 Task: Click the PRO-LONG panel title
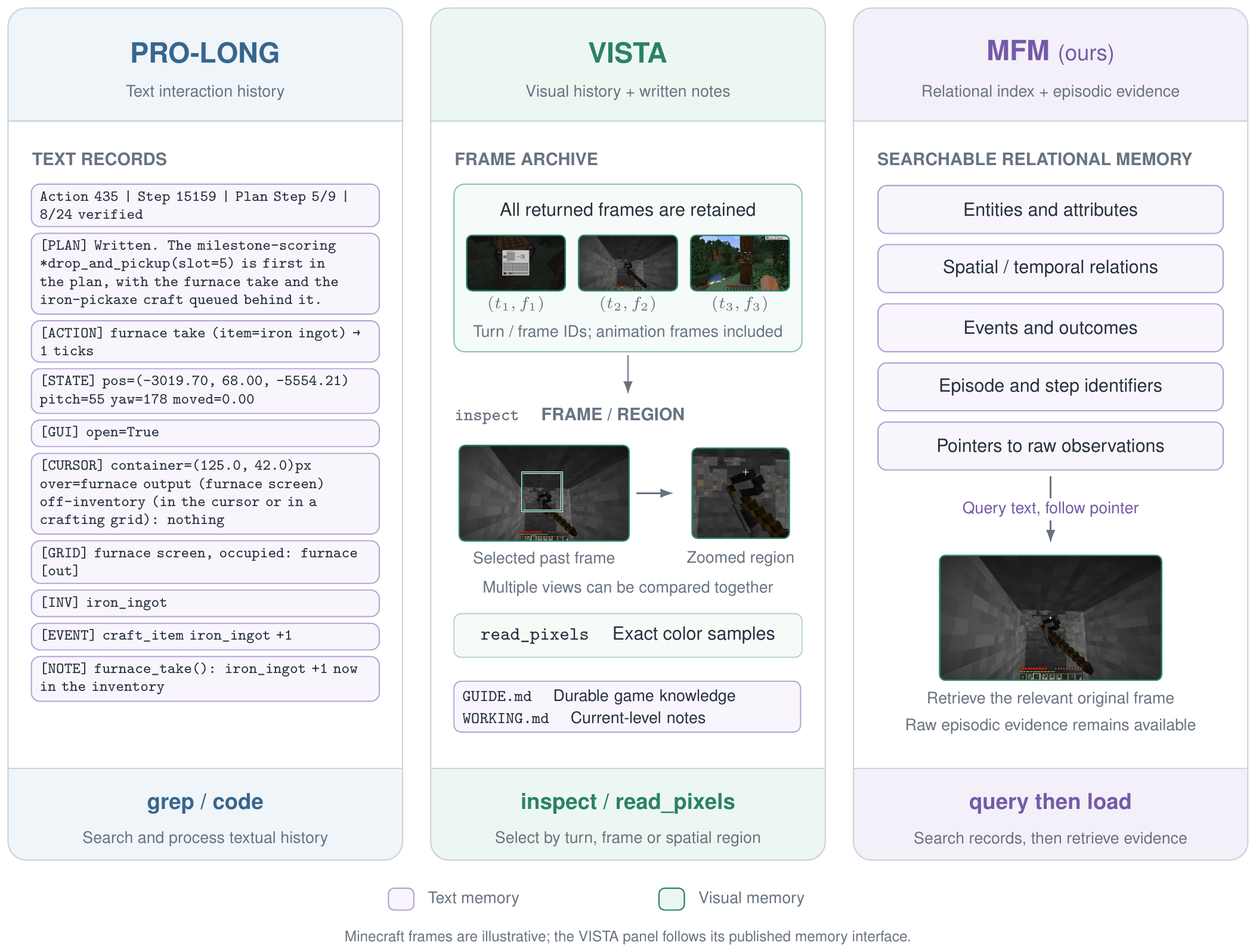205,53
